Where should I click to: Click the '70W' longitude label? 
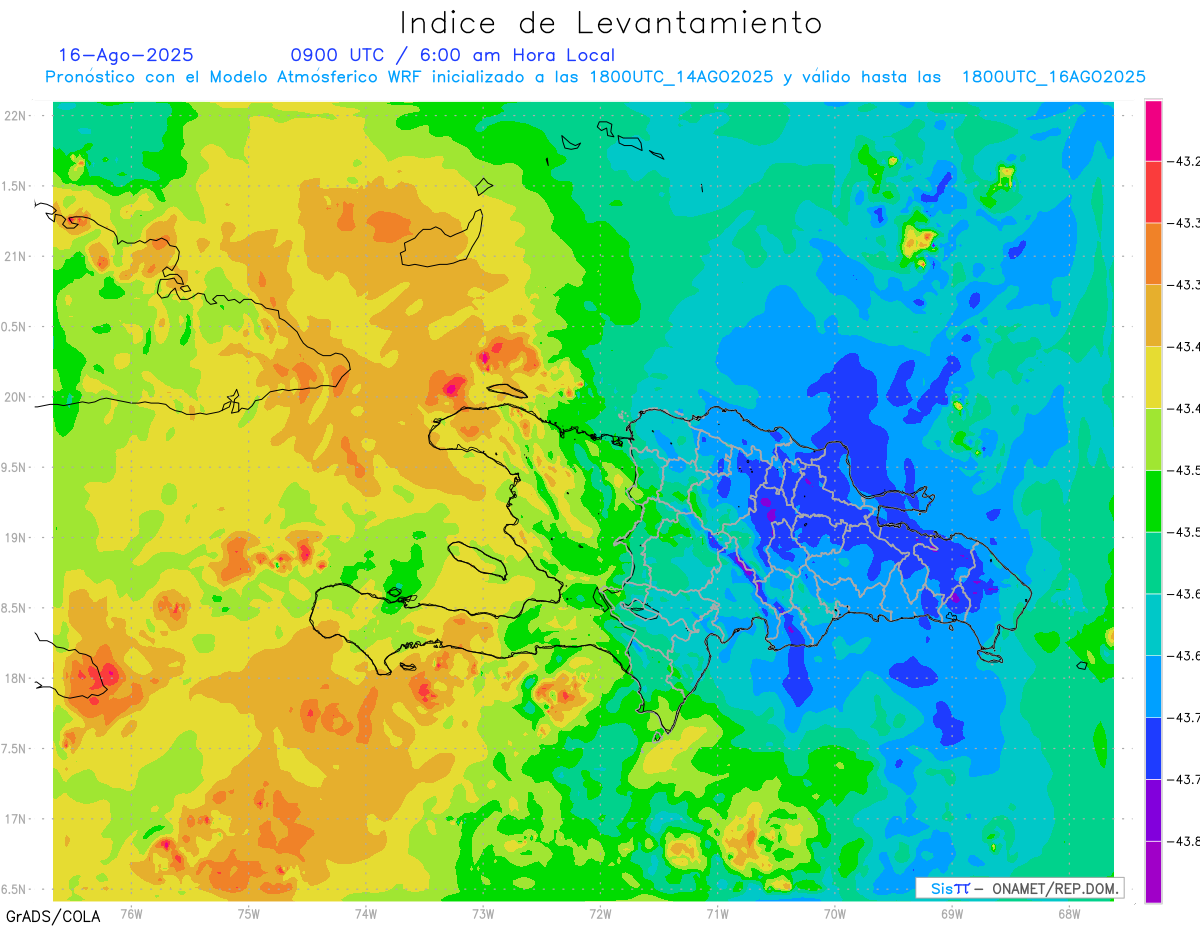pos(835,914)
